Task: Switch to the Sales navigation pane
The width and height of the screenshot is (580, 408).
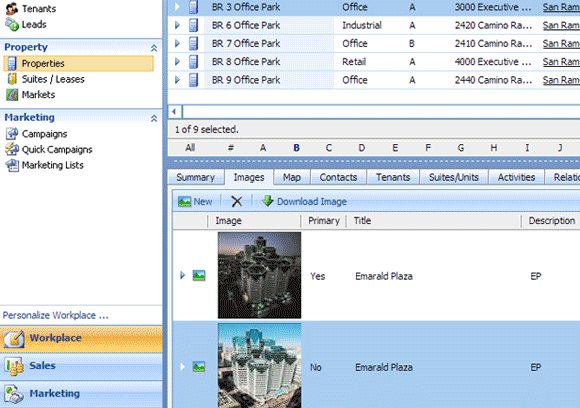Action: click(81, 366)
